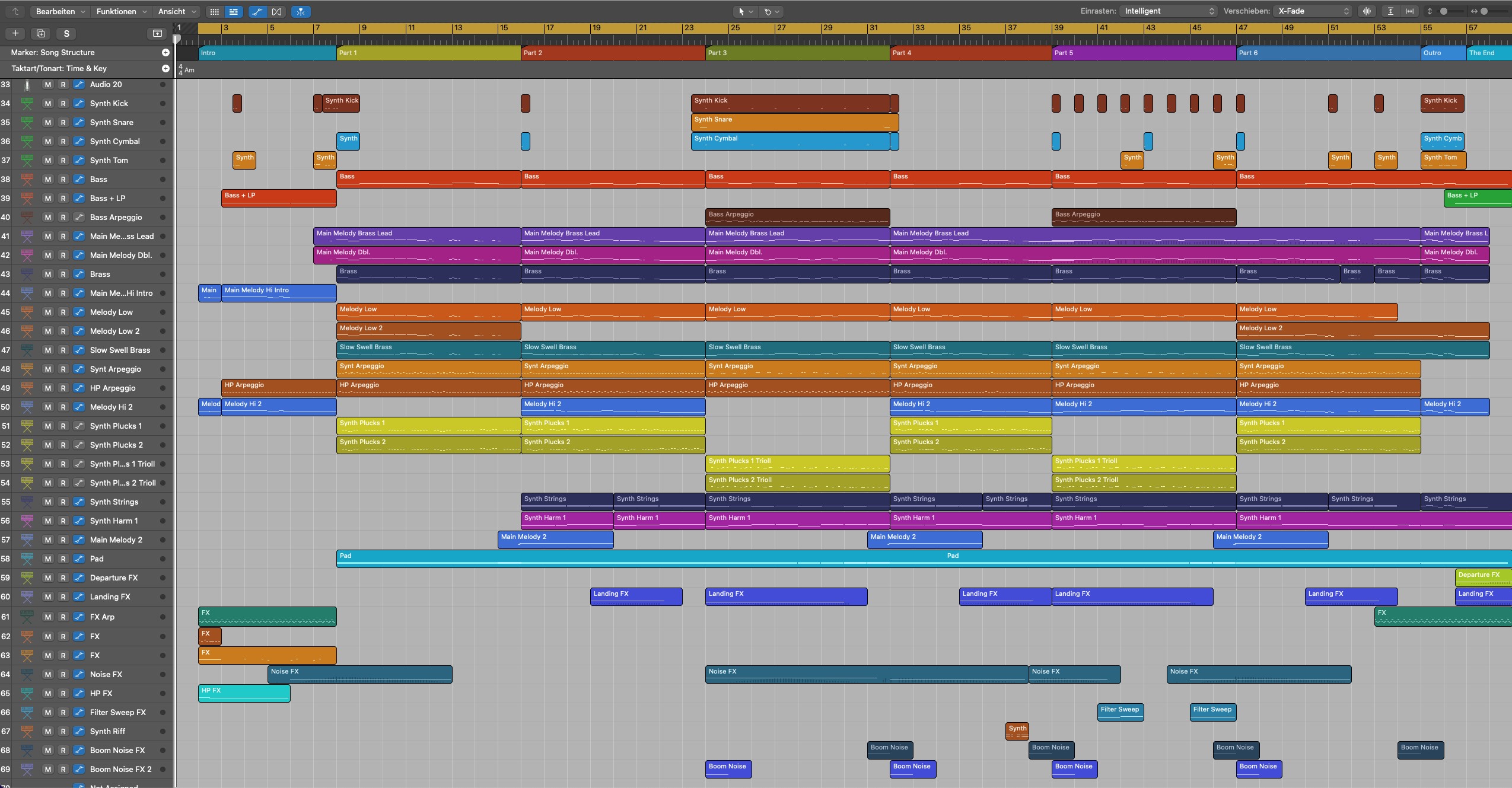This screenshot has height=788, width=1512.
Task: Mute the Synth Kick track
Action: (x=47, y=104)
